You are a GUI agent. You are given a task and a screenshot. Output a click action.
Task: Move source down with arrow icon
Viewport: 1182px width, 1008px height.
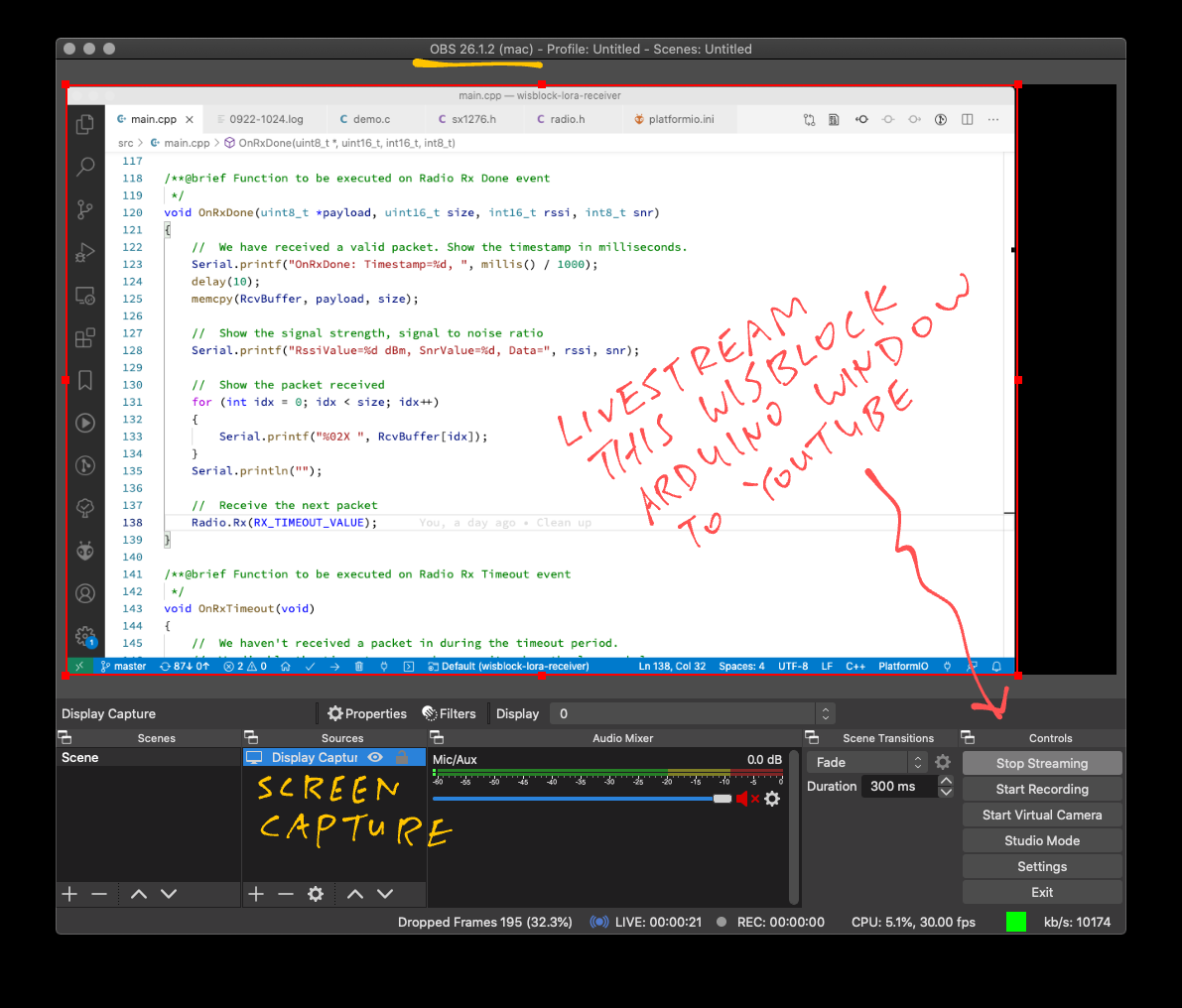coord(385,894)
